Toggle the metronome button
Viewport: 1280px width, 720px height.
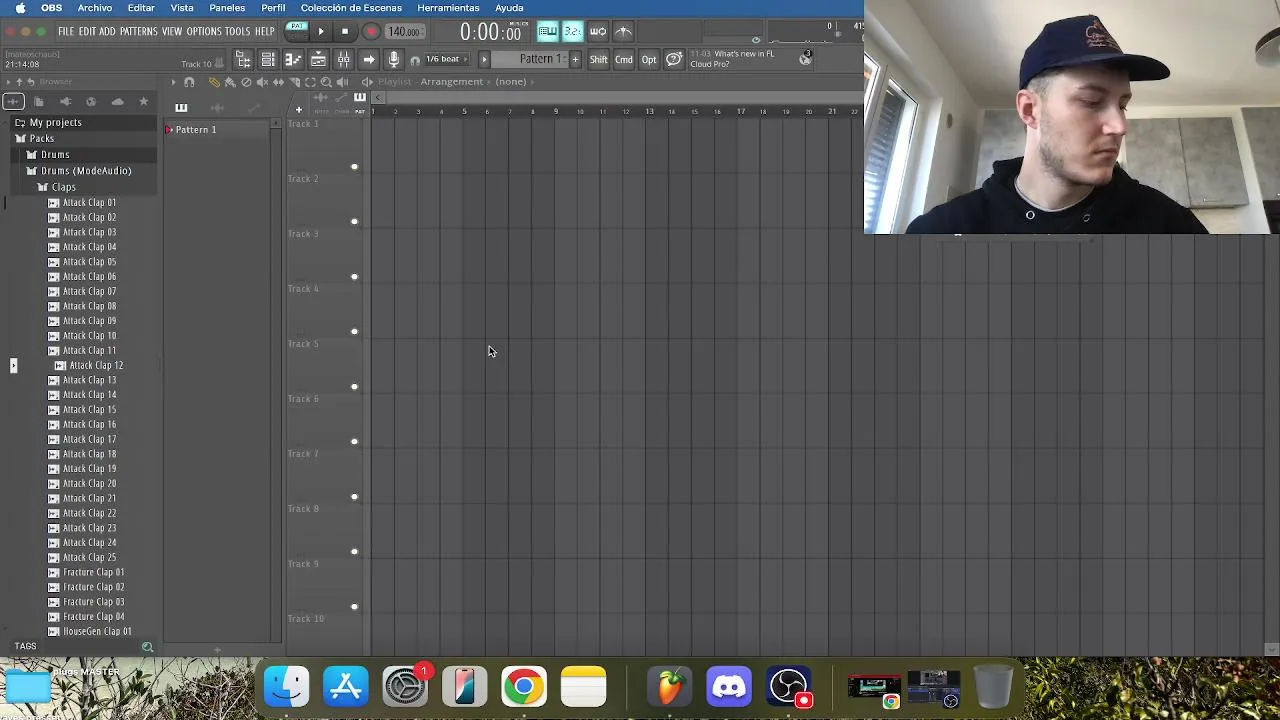623,32
